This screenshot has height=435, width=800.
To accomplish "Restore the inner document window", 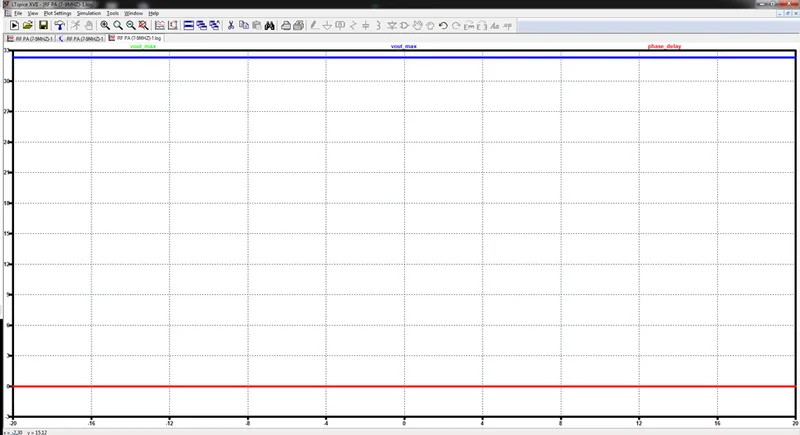I will click(788, 13).
